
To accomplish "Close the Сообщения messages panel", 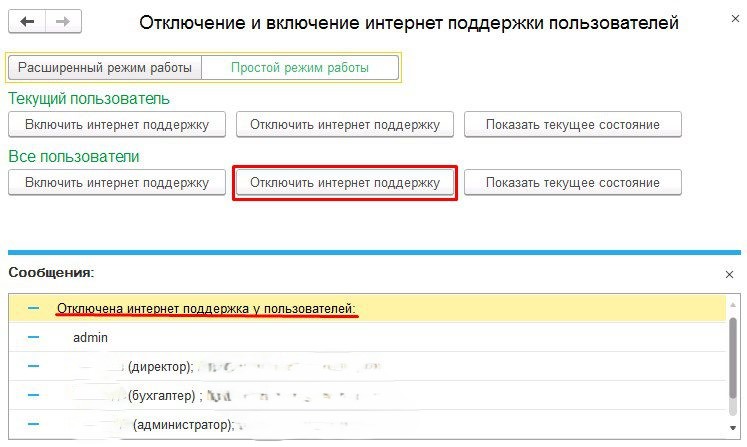I will pyautogui.click(x=728, y=273).
